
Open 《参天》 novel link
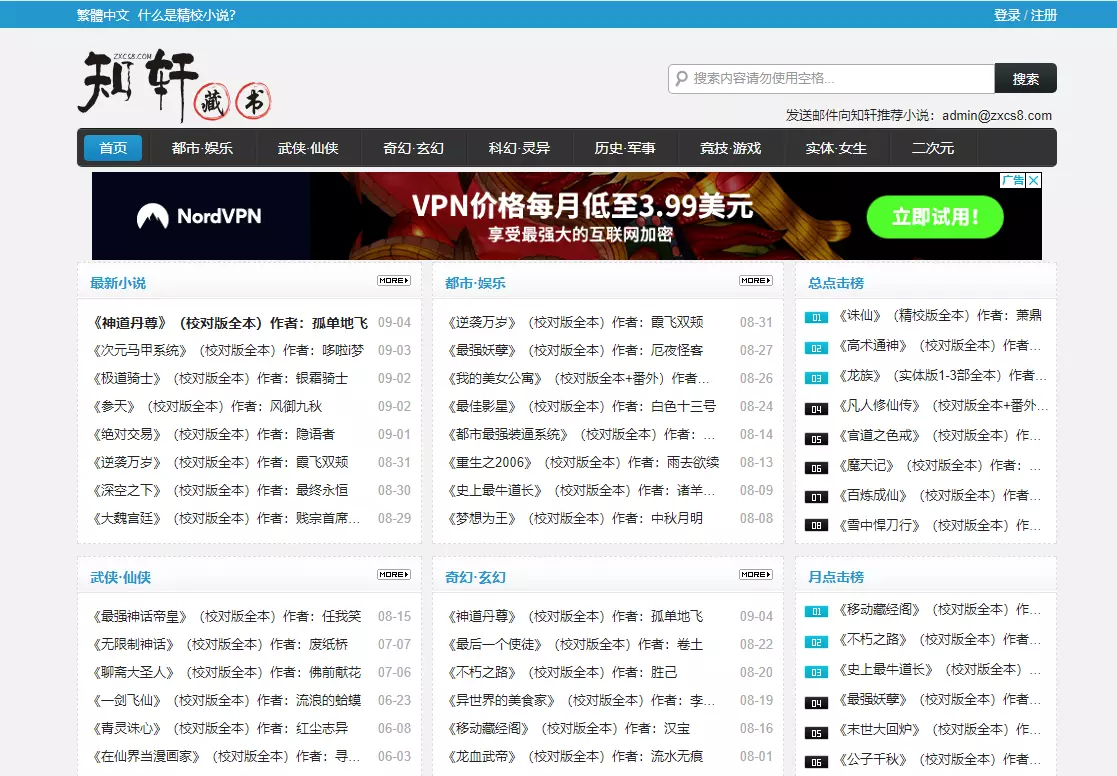[x=207, y=406]
